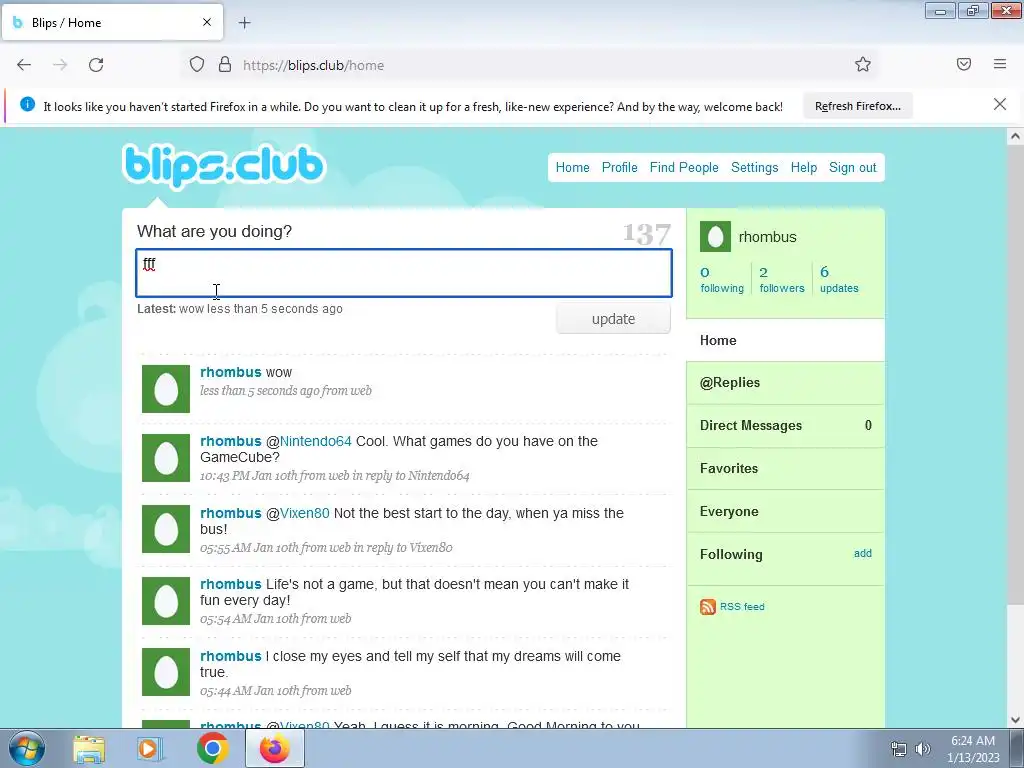Click the taskbar clock showing 6:24 AM
The image size is (1024, 768).
tap(972, 749)
